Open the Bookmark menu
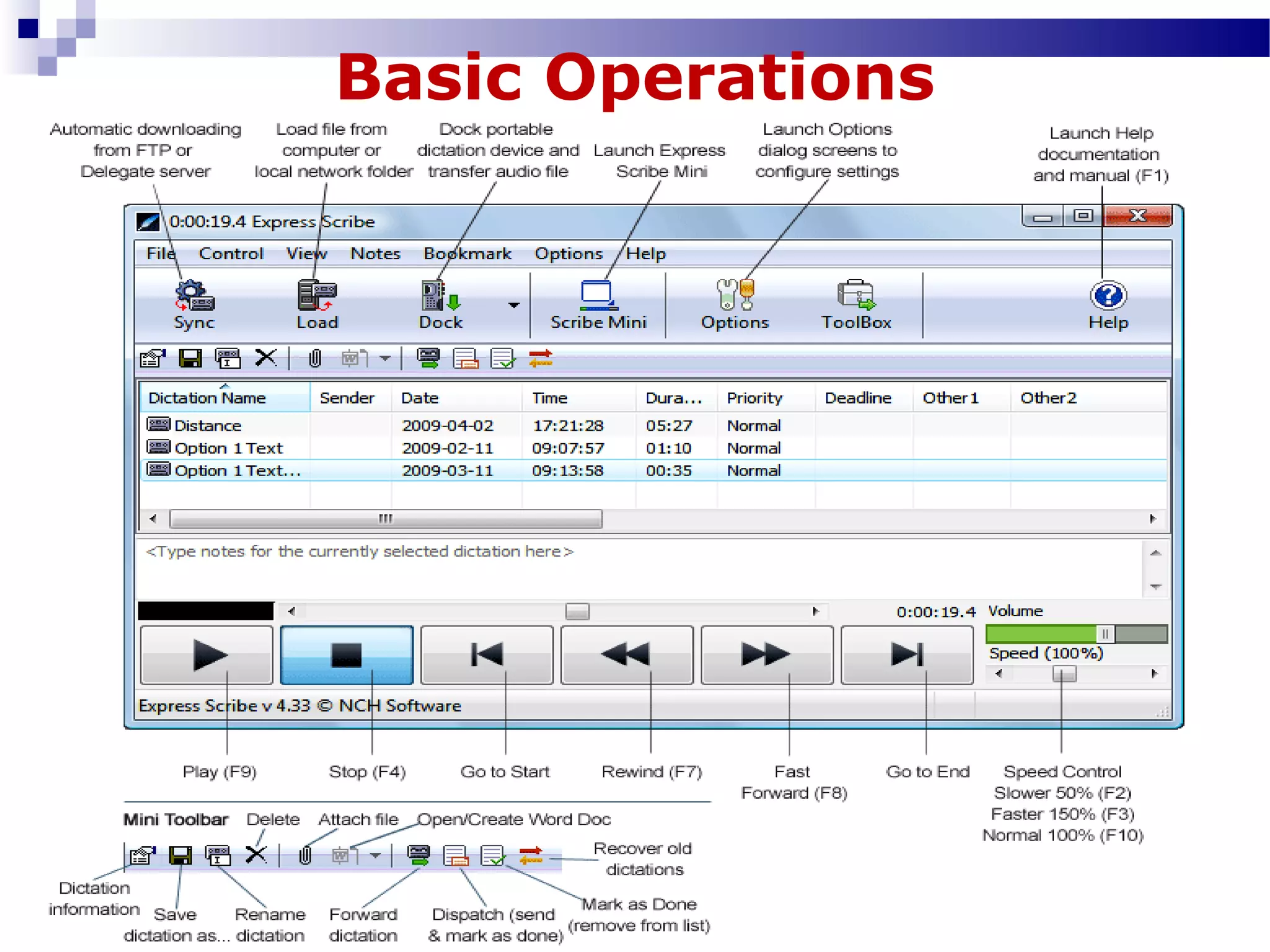The height and width of the screenshot is (952, 1270). pyautogui.click(x=468, y=254)
